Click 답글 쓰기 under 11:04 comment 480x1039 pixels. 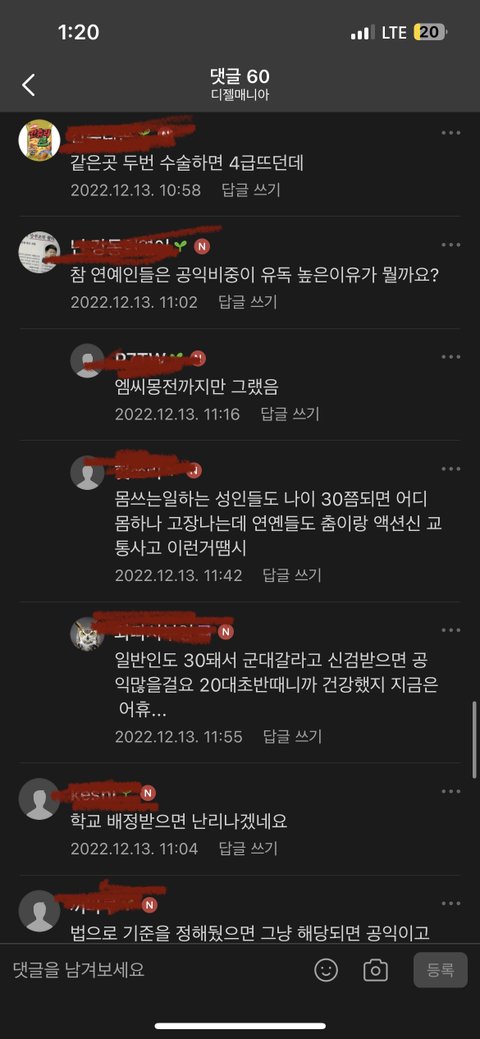coord(248,848)
